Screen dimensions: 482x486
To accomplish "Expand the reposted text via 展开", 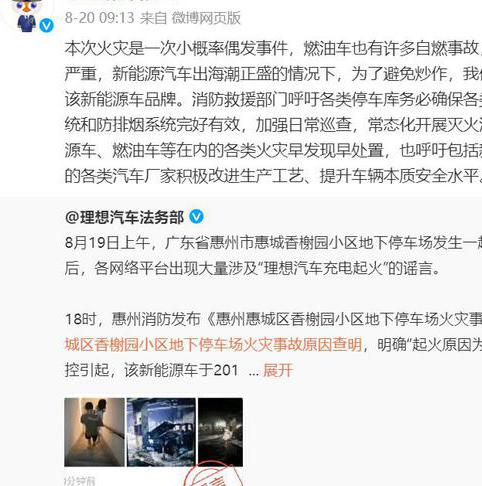I will (x=278, y=370).
